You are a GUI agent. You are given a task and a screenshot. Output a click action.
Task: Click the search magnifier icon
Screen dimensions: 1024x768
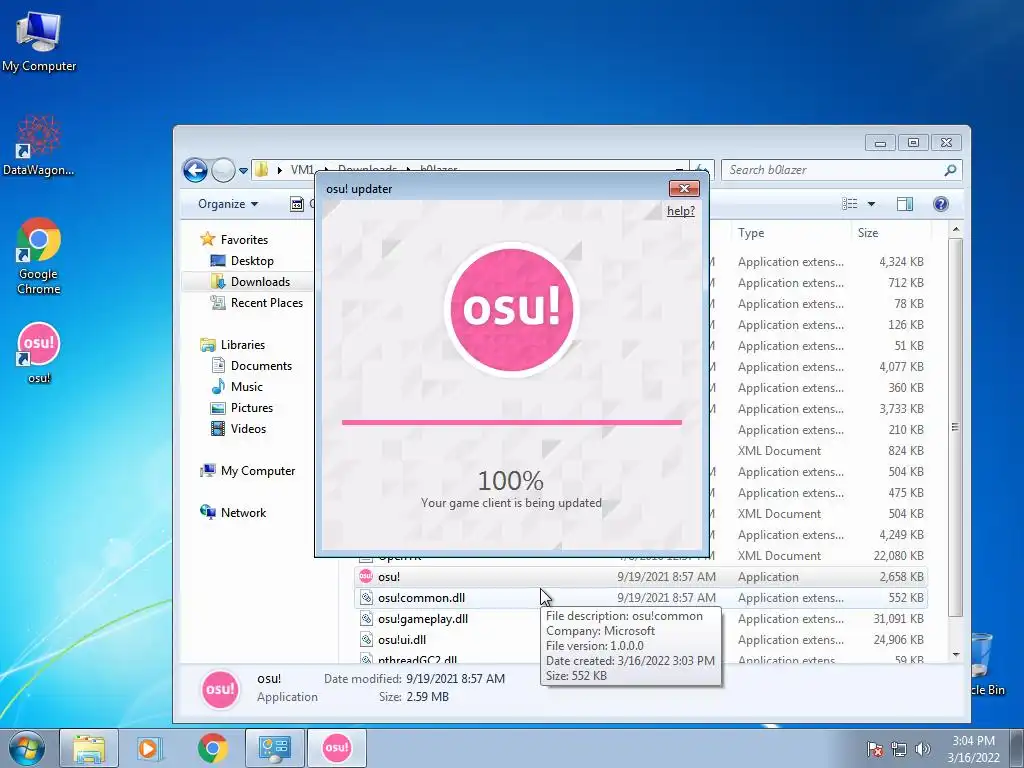click(x=950, y=170)
